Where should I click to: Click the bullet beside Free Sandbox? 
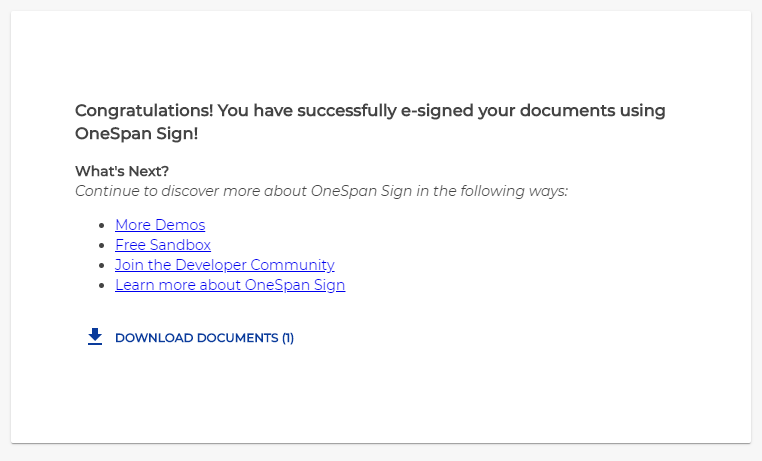[102, 245]
